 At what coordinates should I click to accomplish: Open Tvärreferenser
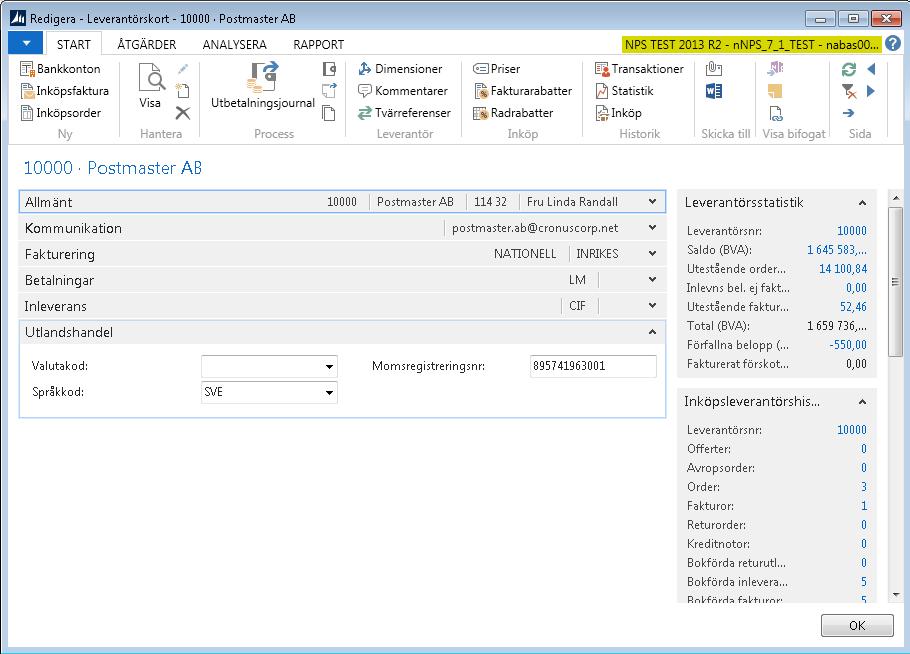405,113
